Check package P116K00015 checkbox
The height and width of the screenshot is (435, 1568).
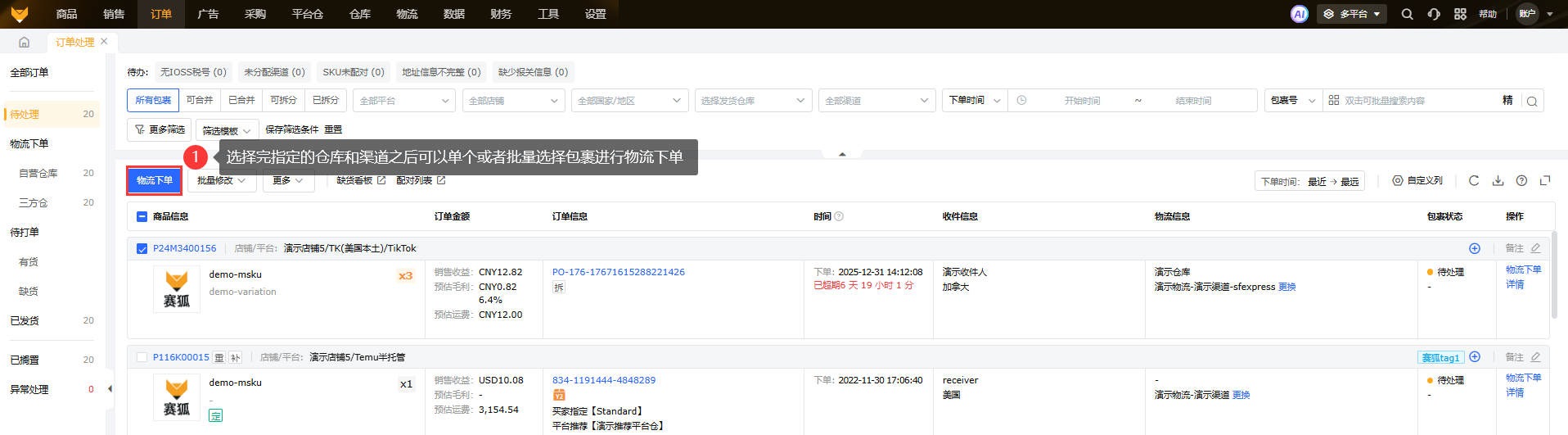(x=142, y=357)
